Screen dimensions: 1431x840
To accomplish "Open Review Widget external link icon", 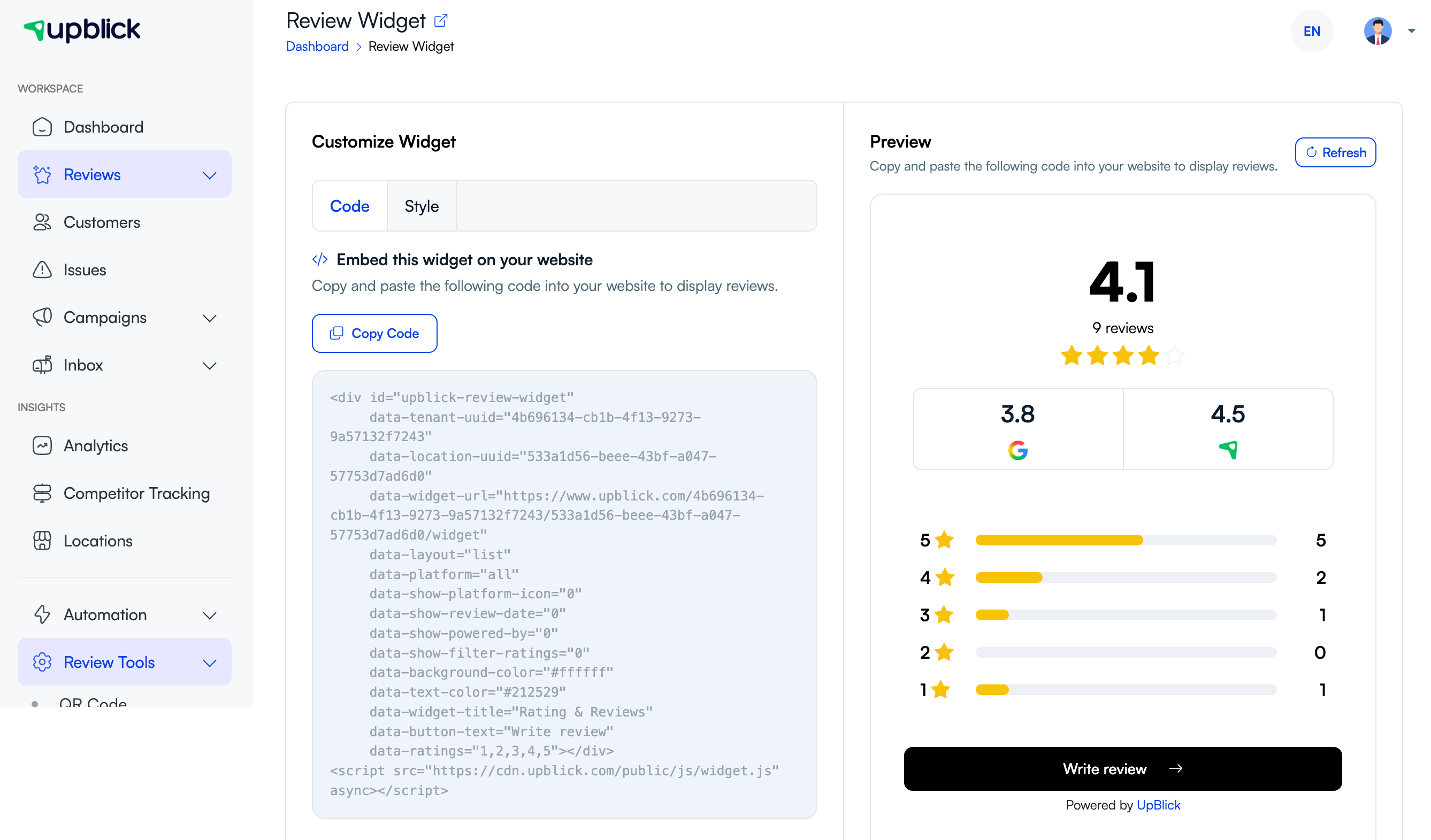I will click(x=441, y=21).
